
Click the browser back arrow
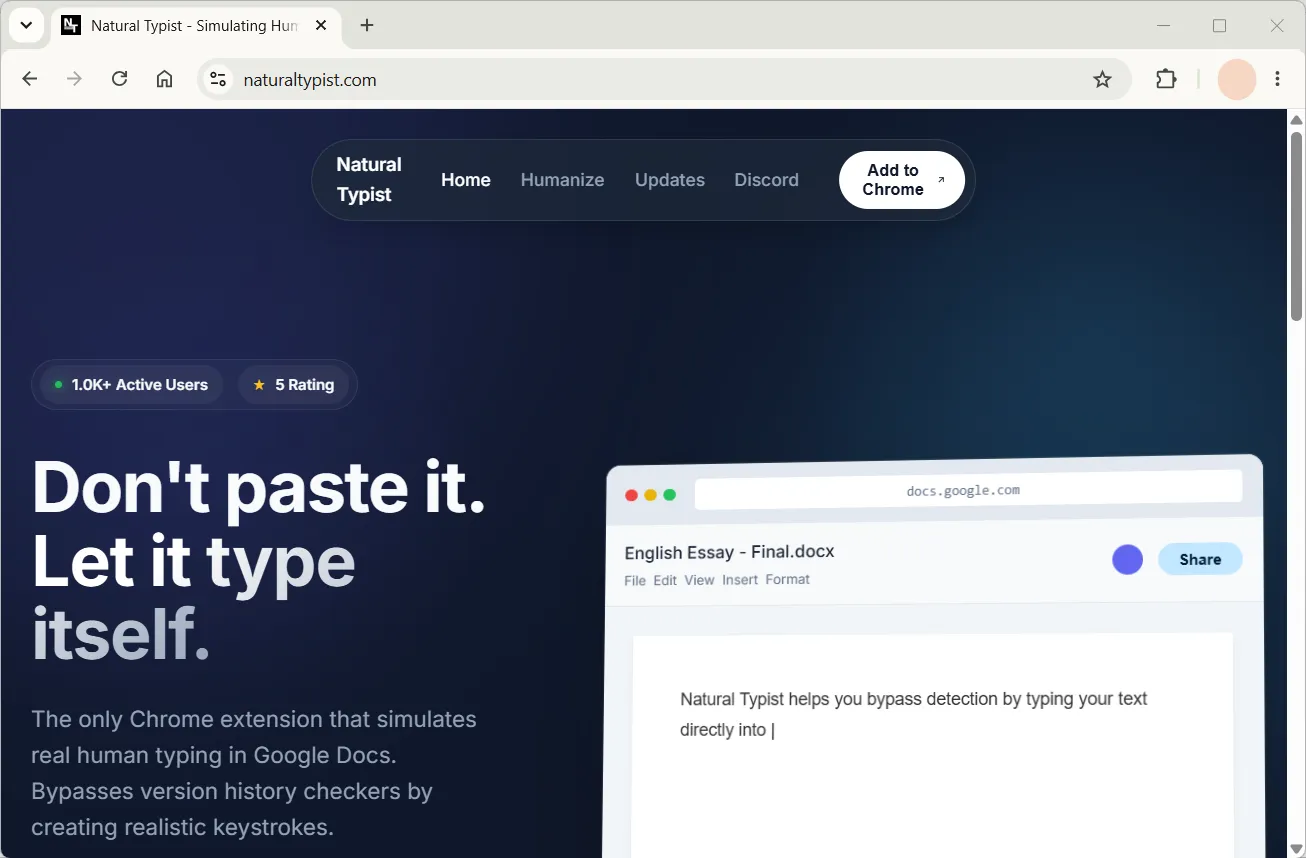point(29,79)
